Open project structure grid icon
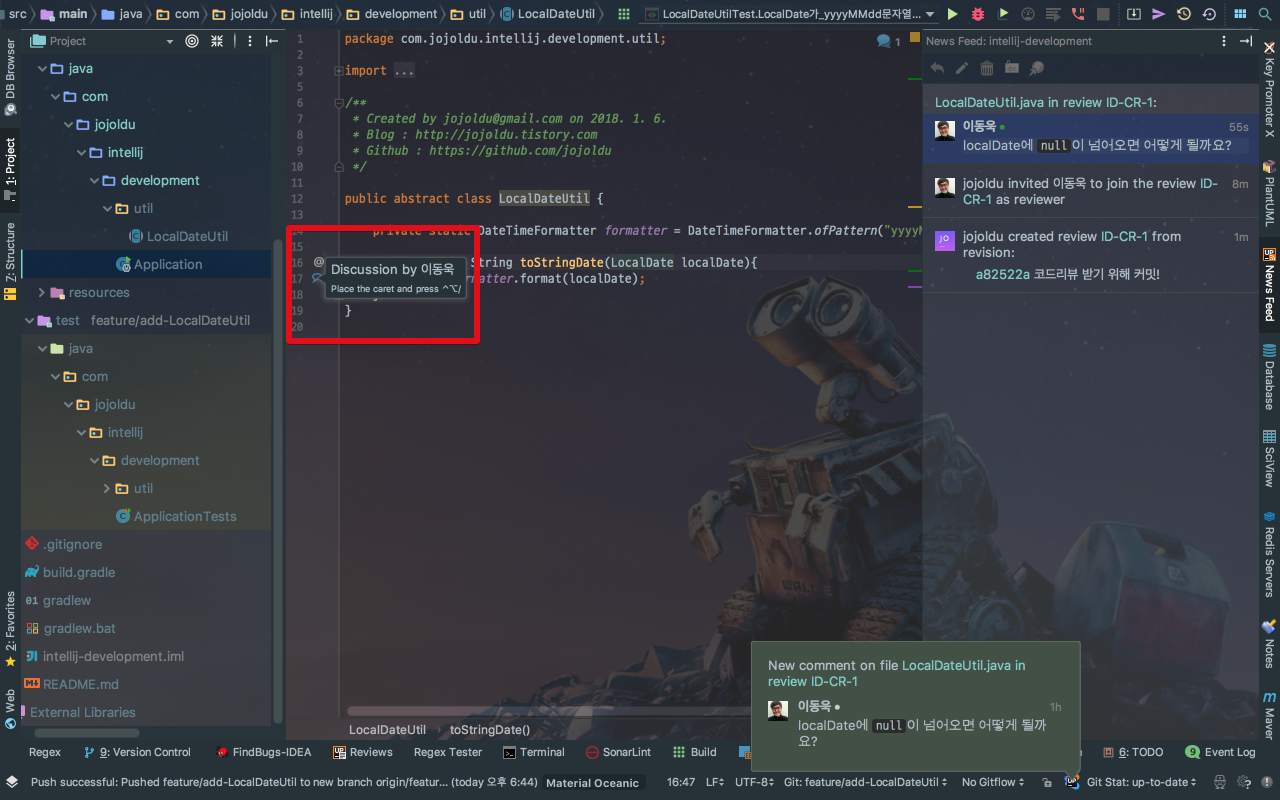 [1240, 14]
